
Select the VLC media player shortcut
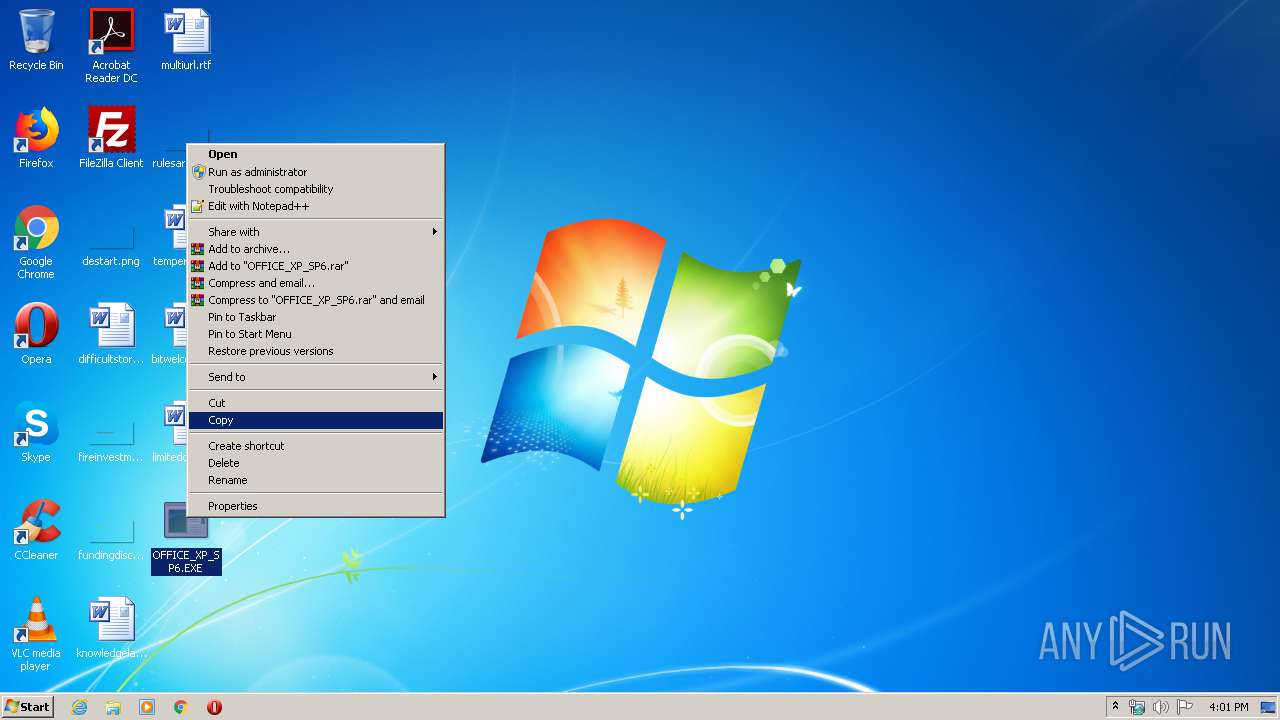click(x=36, y=634)
